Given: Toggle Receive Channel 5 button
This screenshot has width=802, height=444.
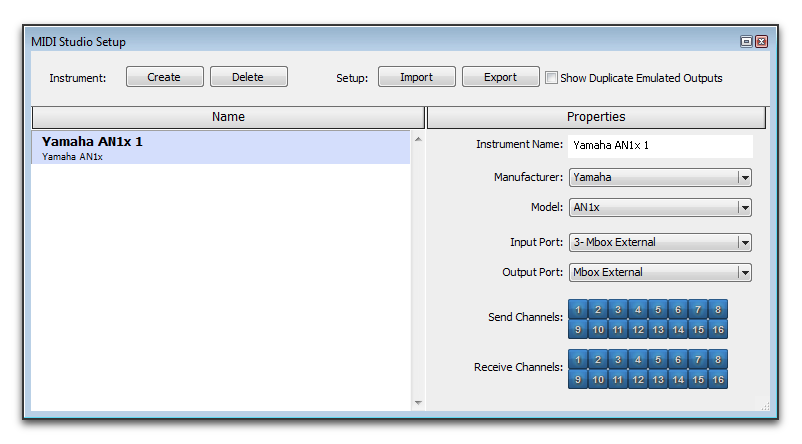Looking at the screenshot, I should tap(658, 360).
